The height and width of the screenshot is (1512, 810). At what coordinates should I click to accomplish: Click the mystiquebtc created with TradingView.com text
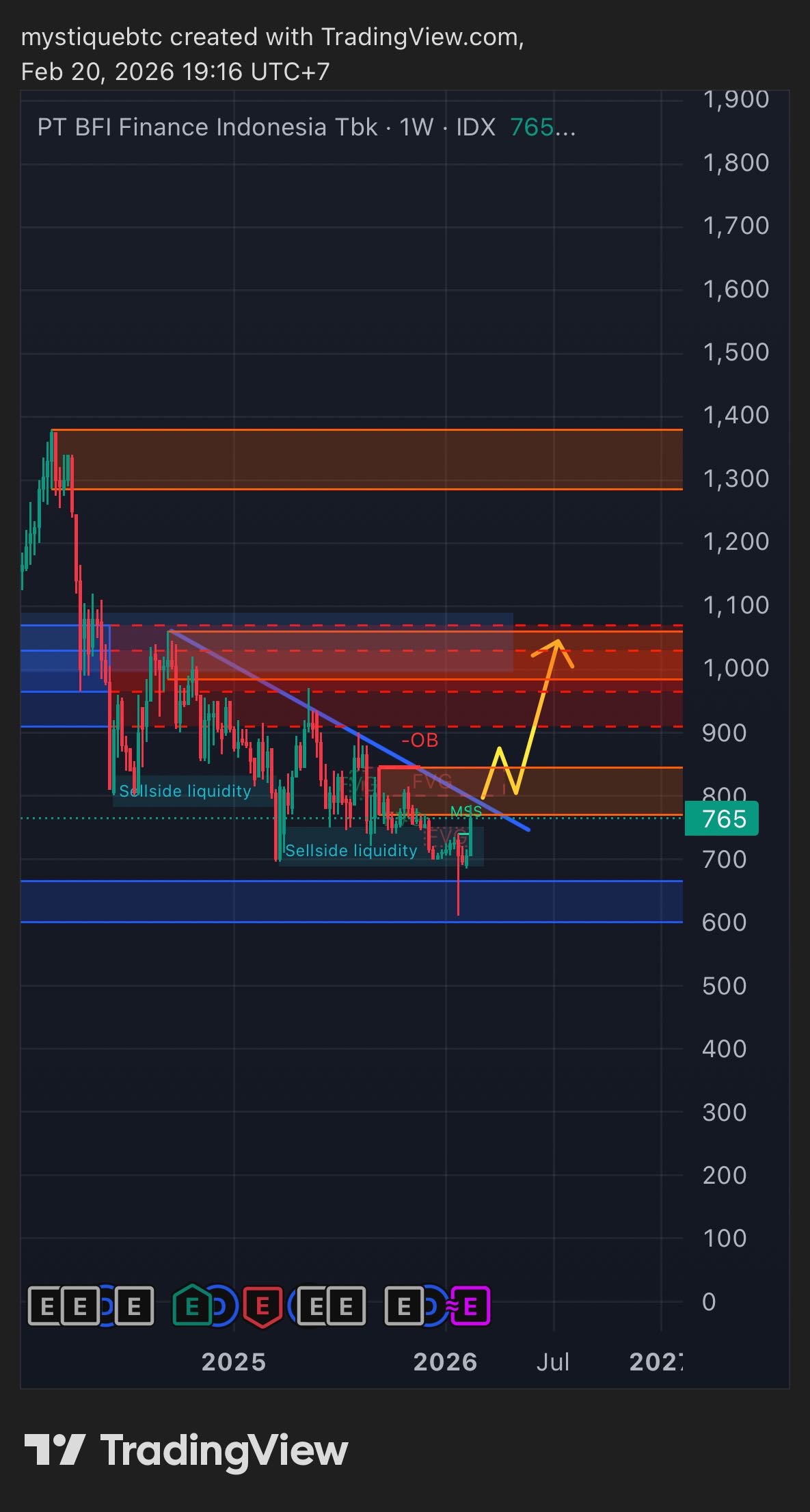(x=273, y=37)
